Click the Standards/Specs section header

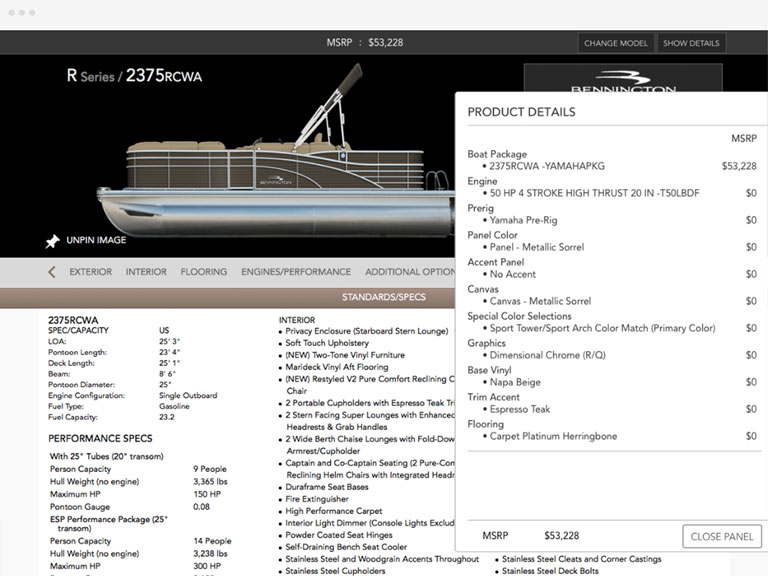point(383,297)
